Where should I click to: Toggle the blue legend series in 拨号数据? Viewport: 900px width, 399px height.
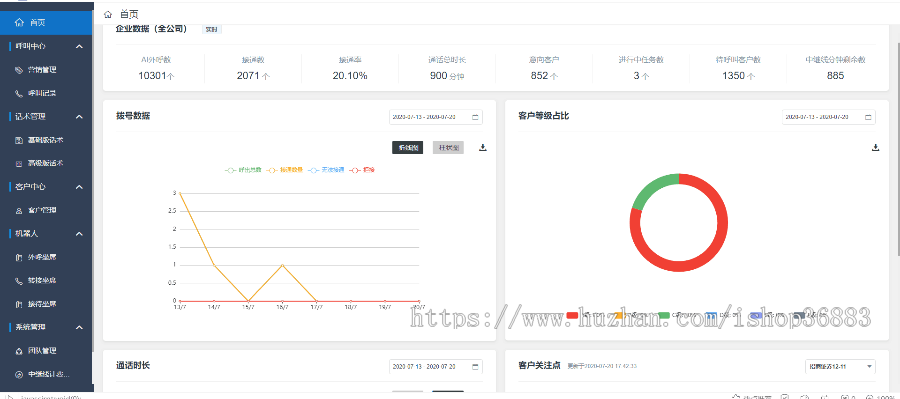click(326, 170)
